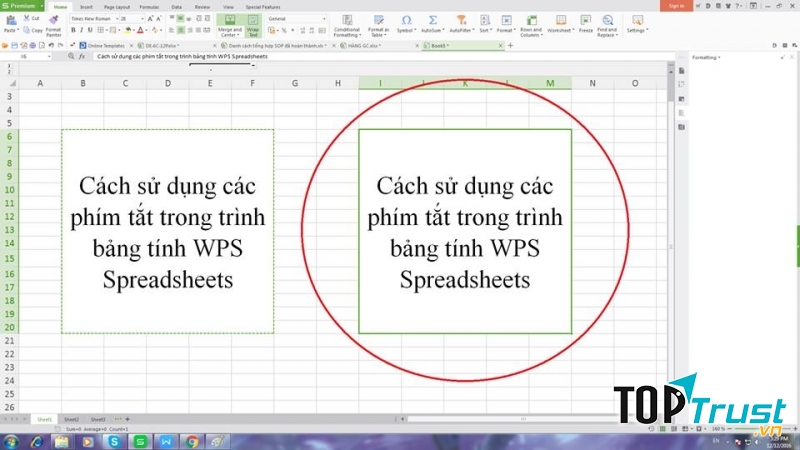Screen dimensions: 800x450
Task: Add a new sheet with plus button
Action: pos(128,419)
